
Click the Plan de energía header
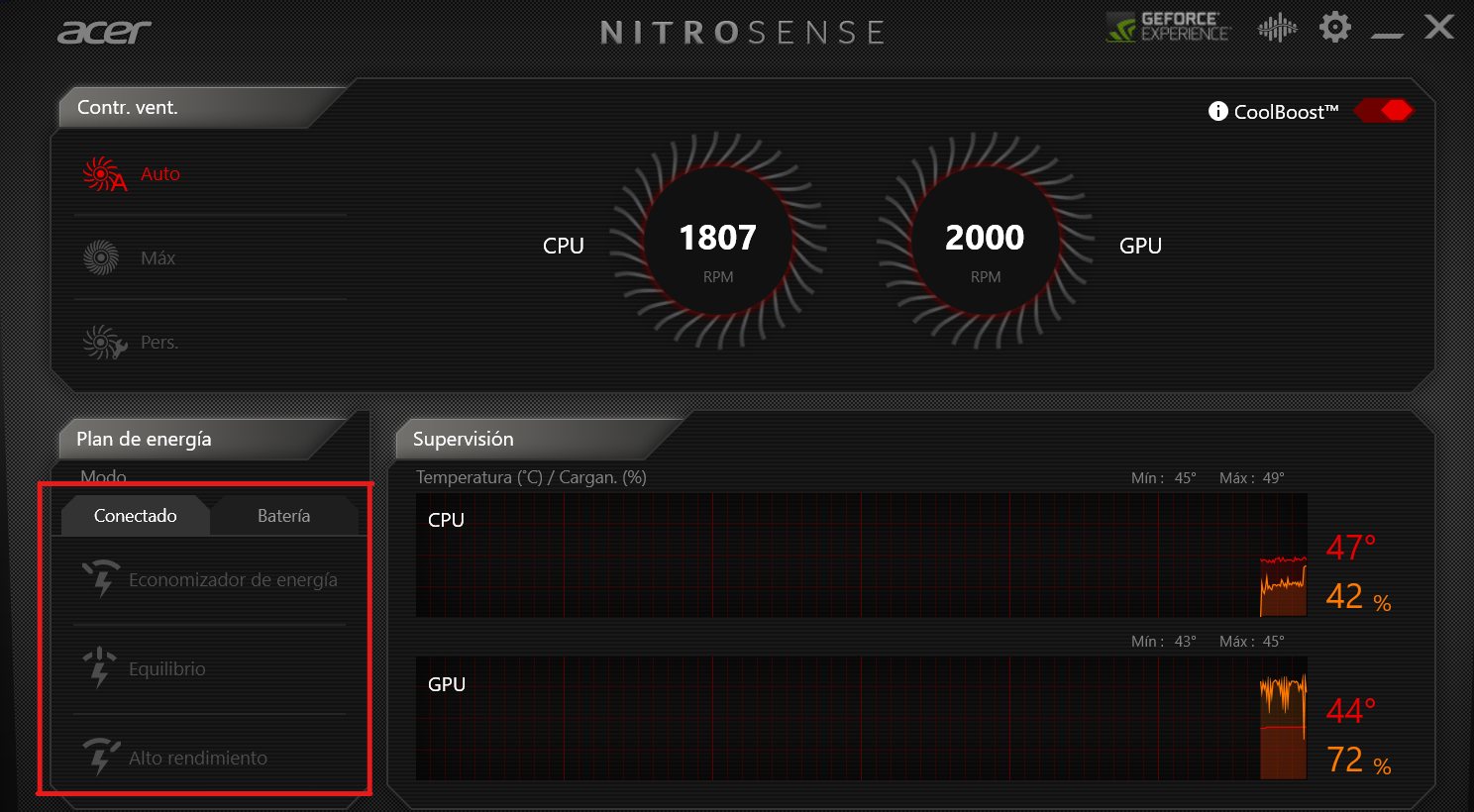coord(203,439)
